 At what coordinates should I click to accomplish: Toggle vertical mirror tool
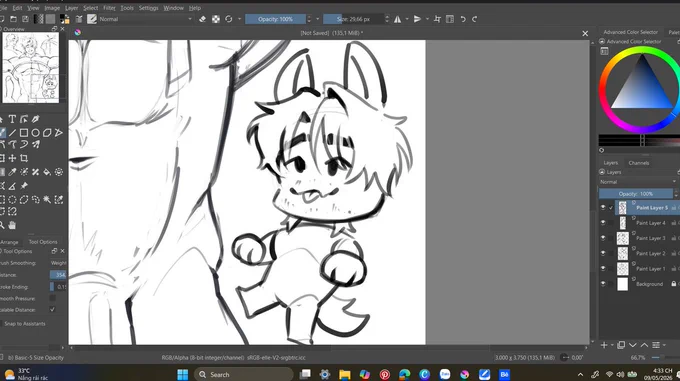pyautogui.click(x=417, y=19)
